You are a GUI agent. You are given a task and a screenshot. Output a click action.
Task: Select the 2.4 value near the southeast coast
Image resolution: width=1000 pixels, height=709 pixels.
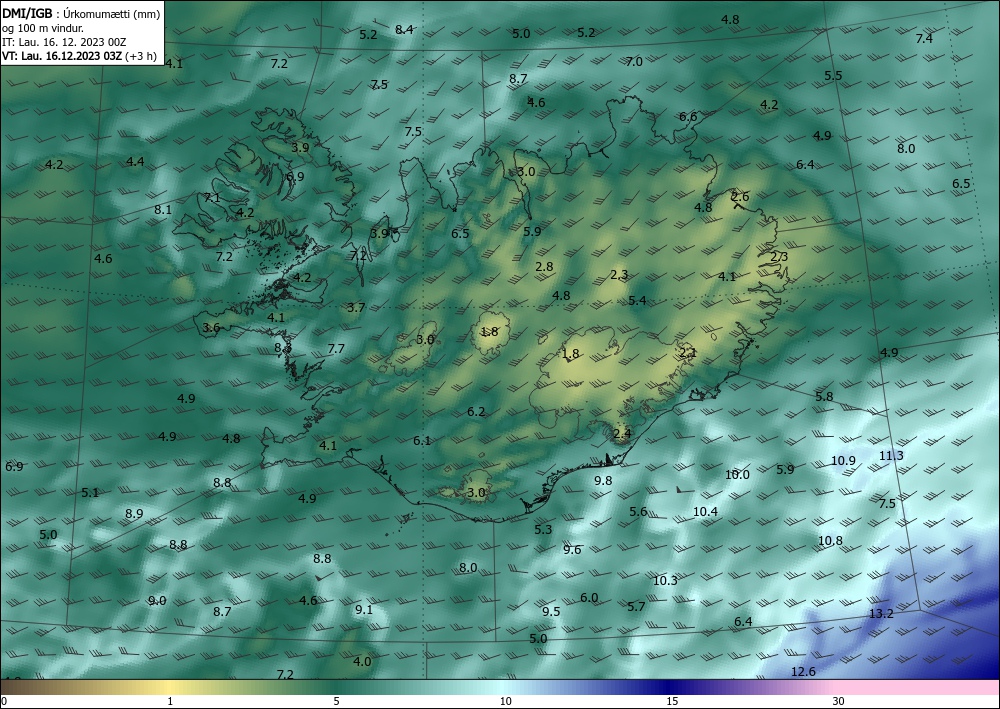point(622,434)
